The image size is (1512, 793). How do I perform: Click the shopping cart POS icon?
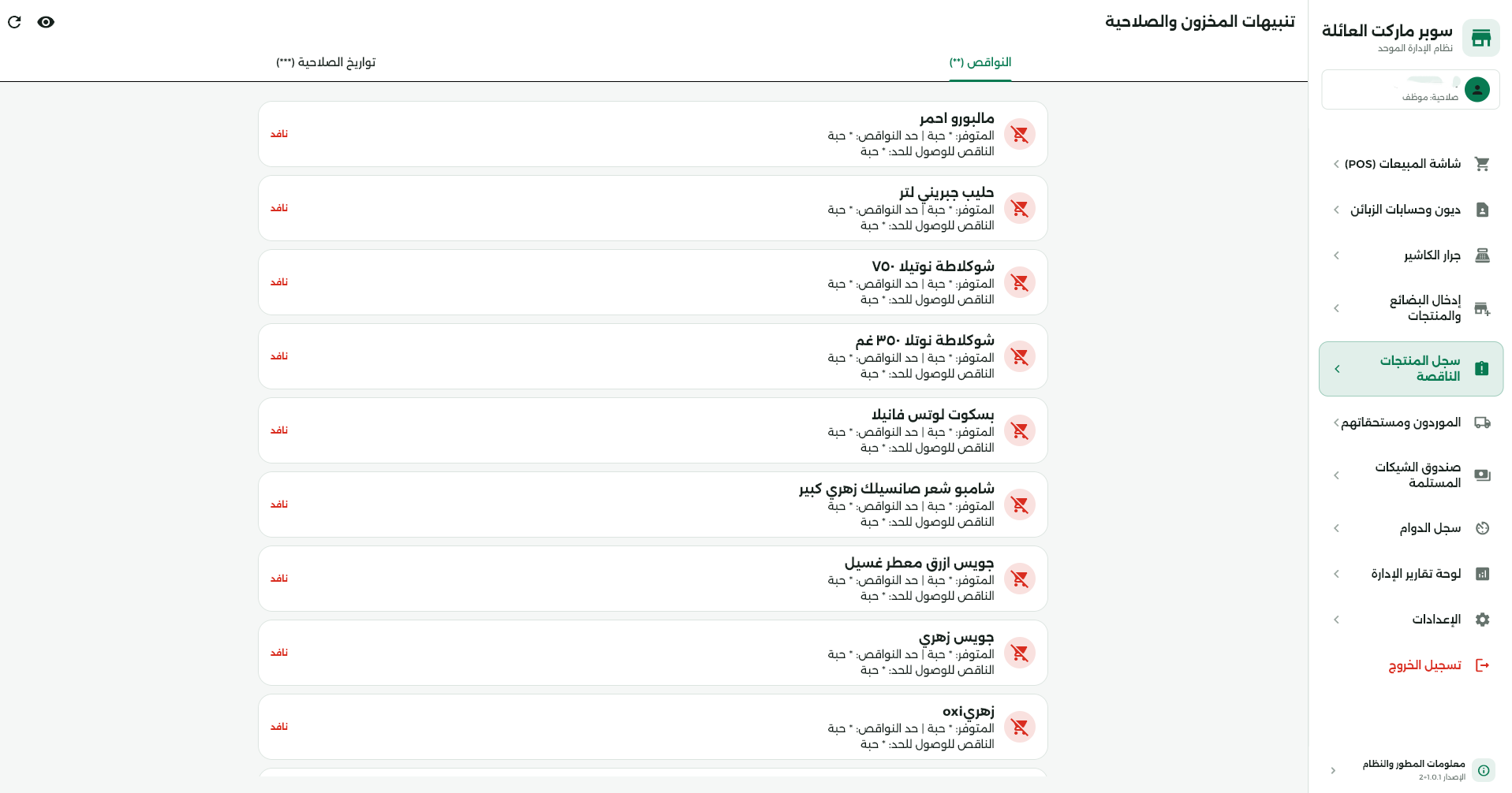coord(1482,164)
